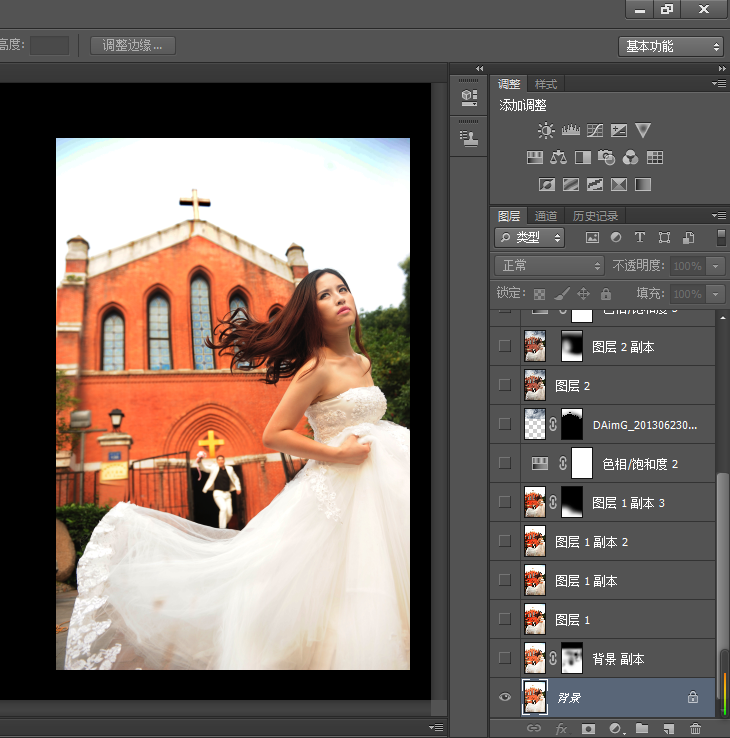Add a Color Lookup adjustment
The width and height of the screenshot is (730, 738).
pyautogui.click(x=655, y=157)
